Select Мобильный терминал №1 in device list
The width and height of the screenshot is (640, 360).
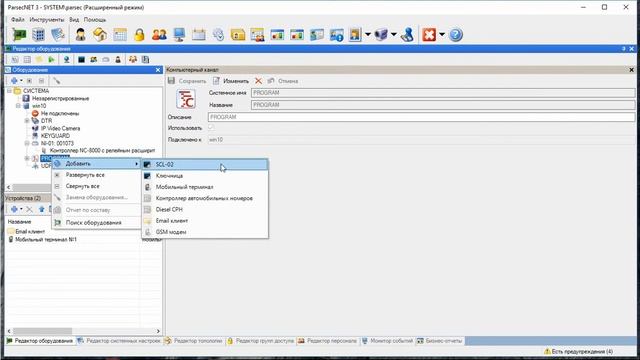click(46, 240)
